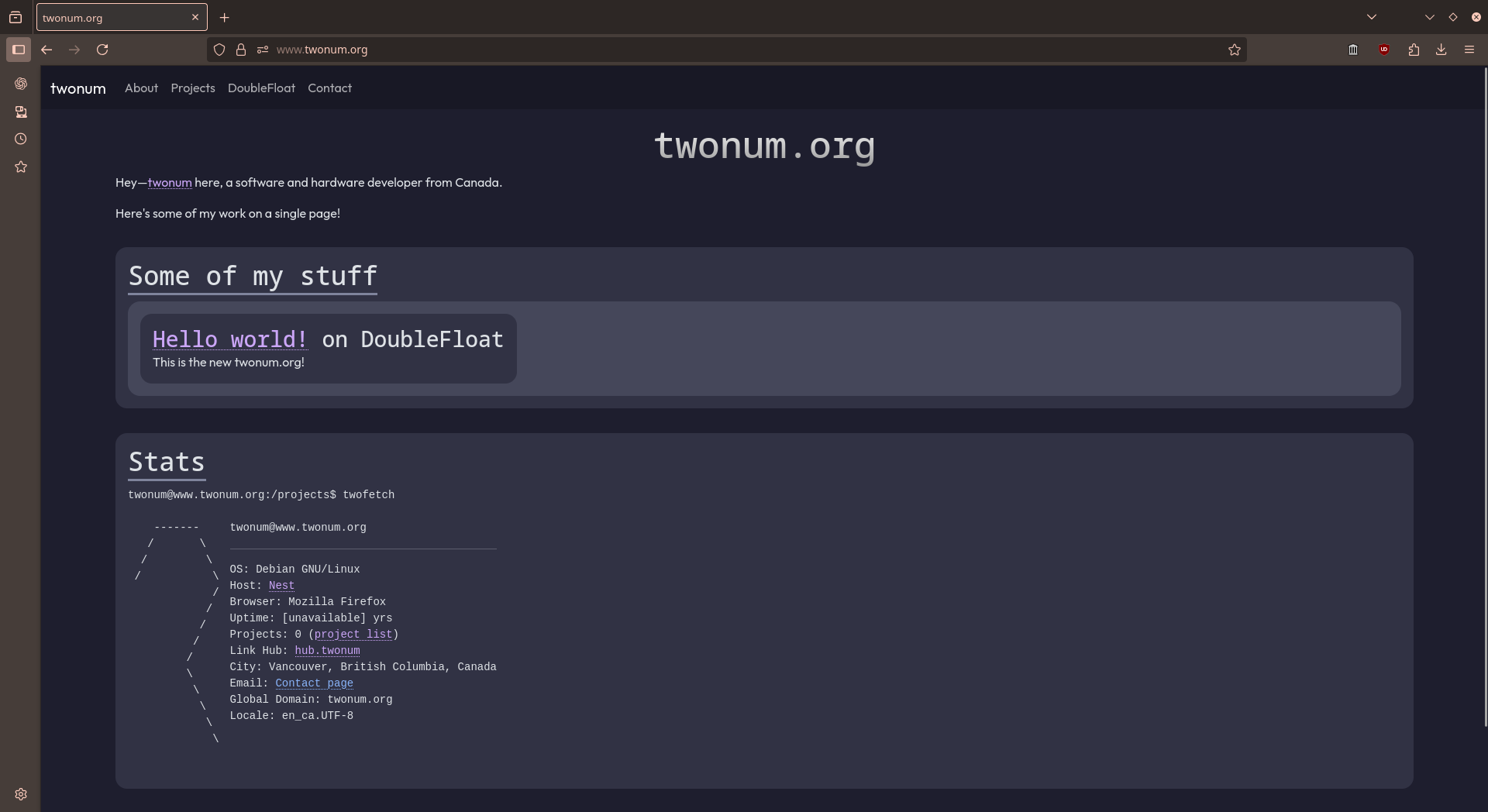The image size is (1488, 812).
Task: Show Bookmarks in the sidebar
Action: 21,167
